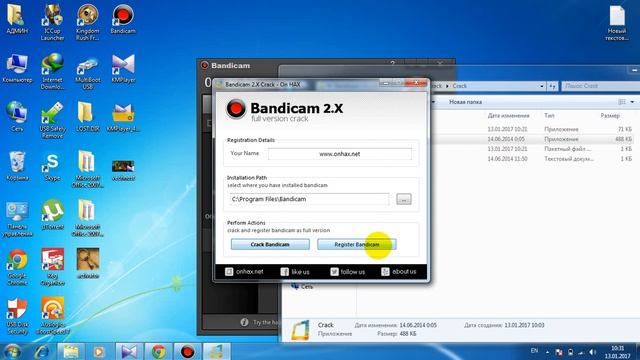Open media player from the taskbar
Viewport: 640px width, 360px height.
(x=99, y=351)
